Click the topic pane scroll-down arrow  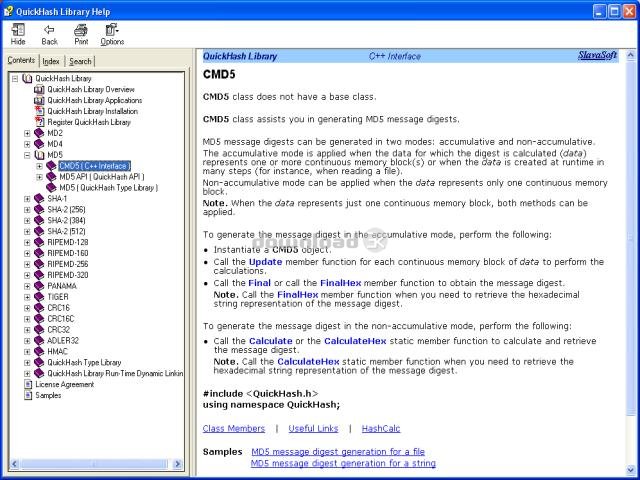(630, 471)
